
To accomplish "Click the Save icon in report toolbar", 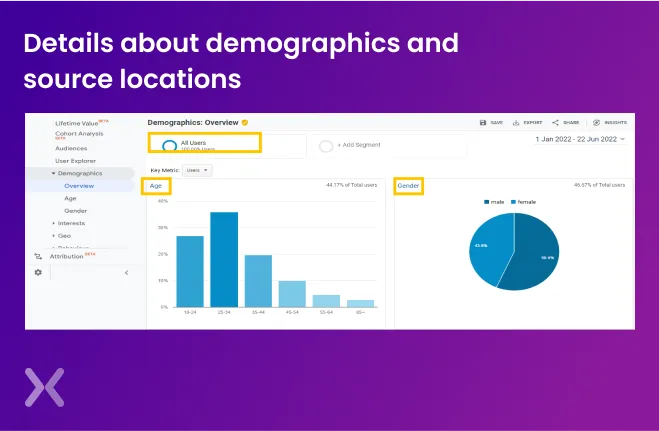I will pyautogui.click(x=483, y=123).
